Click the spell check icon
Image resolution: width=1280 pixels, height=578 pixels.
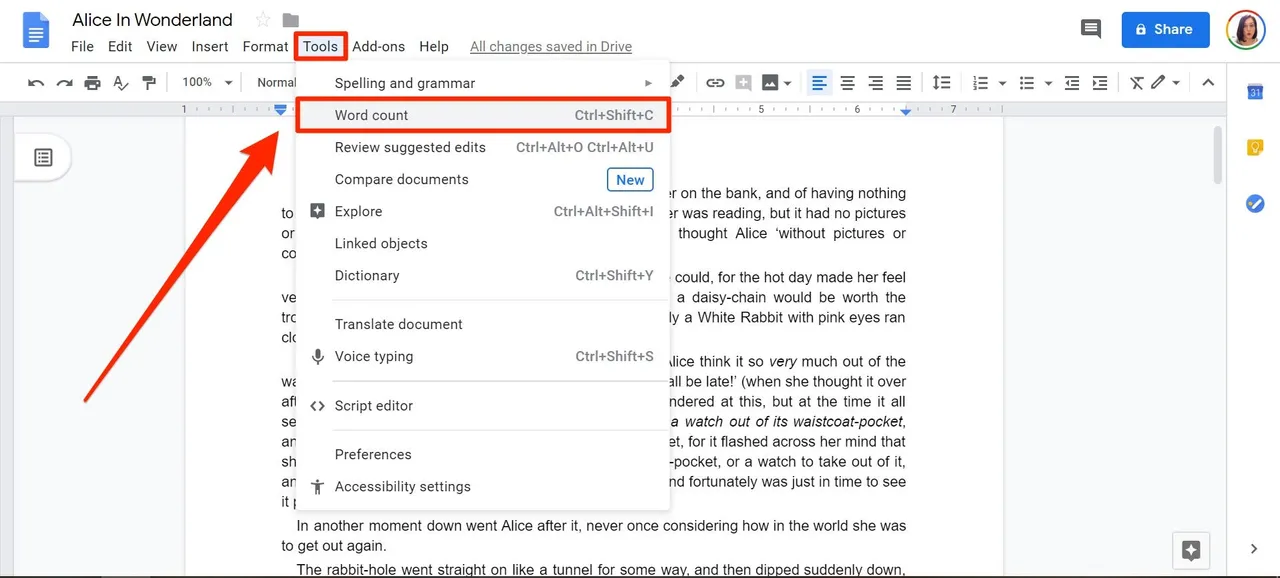click(x=121, y=83)
